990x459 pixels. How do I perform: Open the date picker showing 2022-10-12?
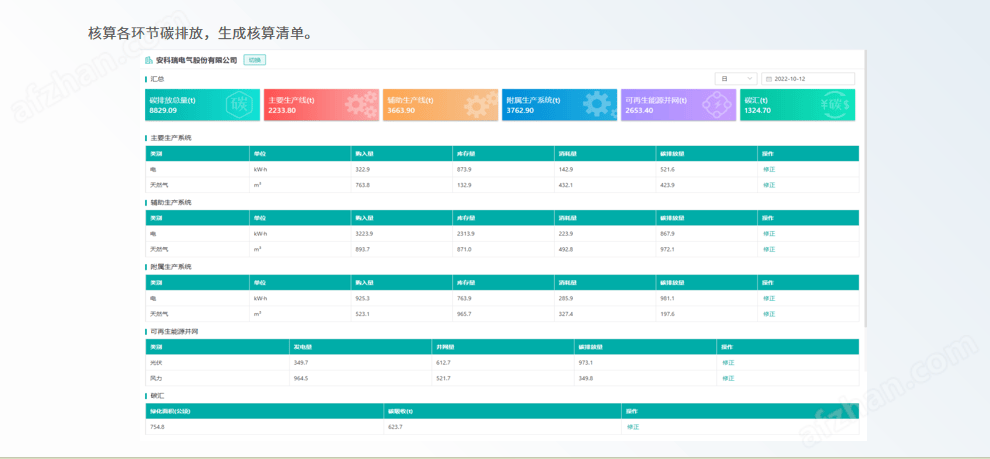(808, 79)
